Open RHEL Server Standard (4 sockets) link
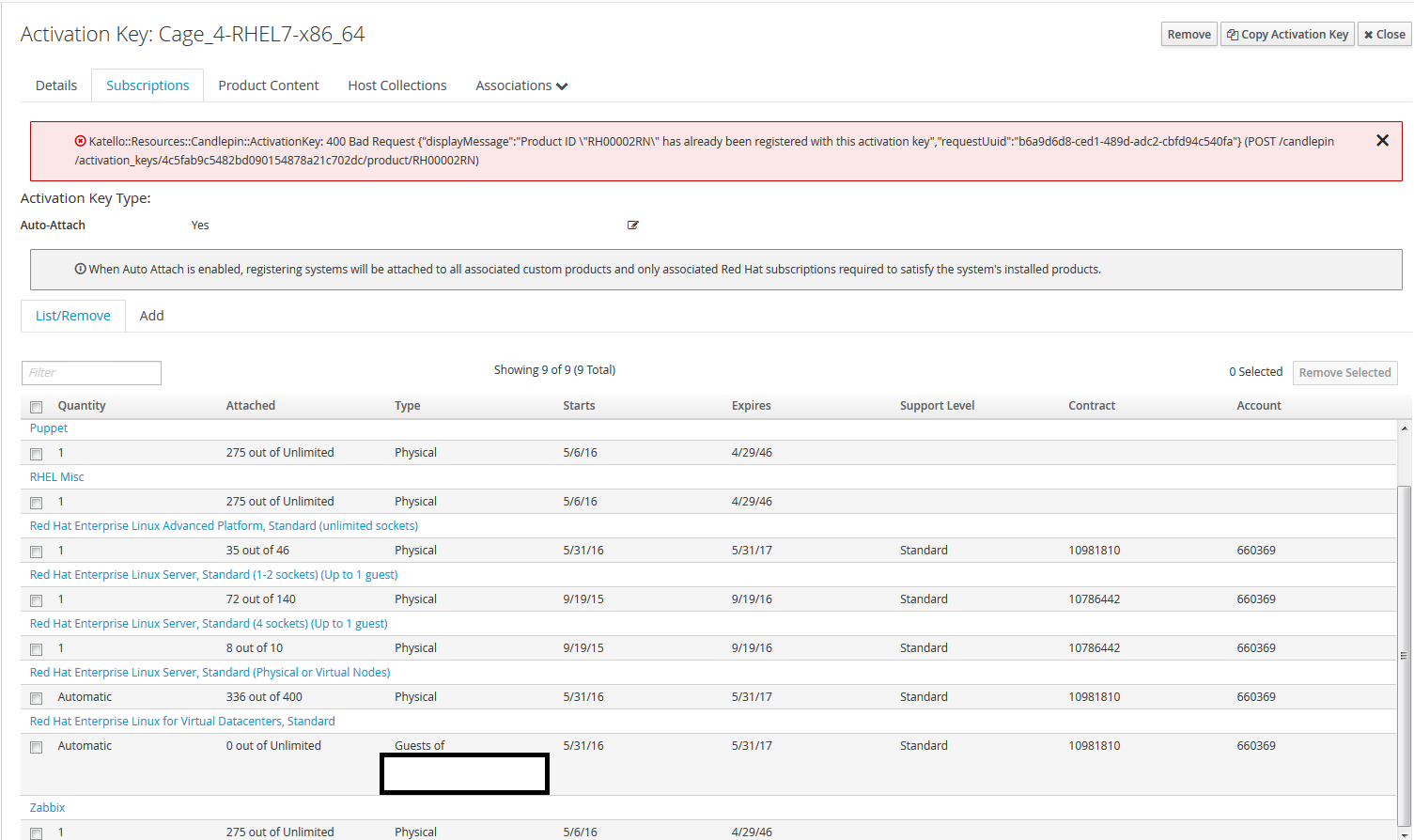 [209, 624]
